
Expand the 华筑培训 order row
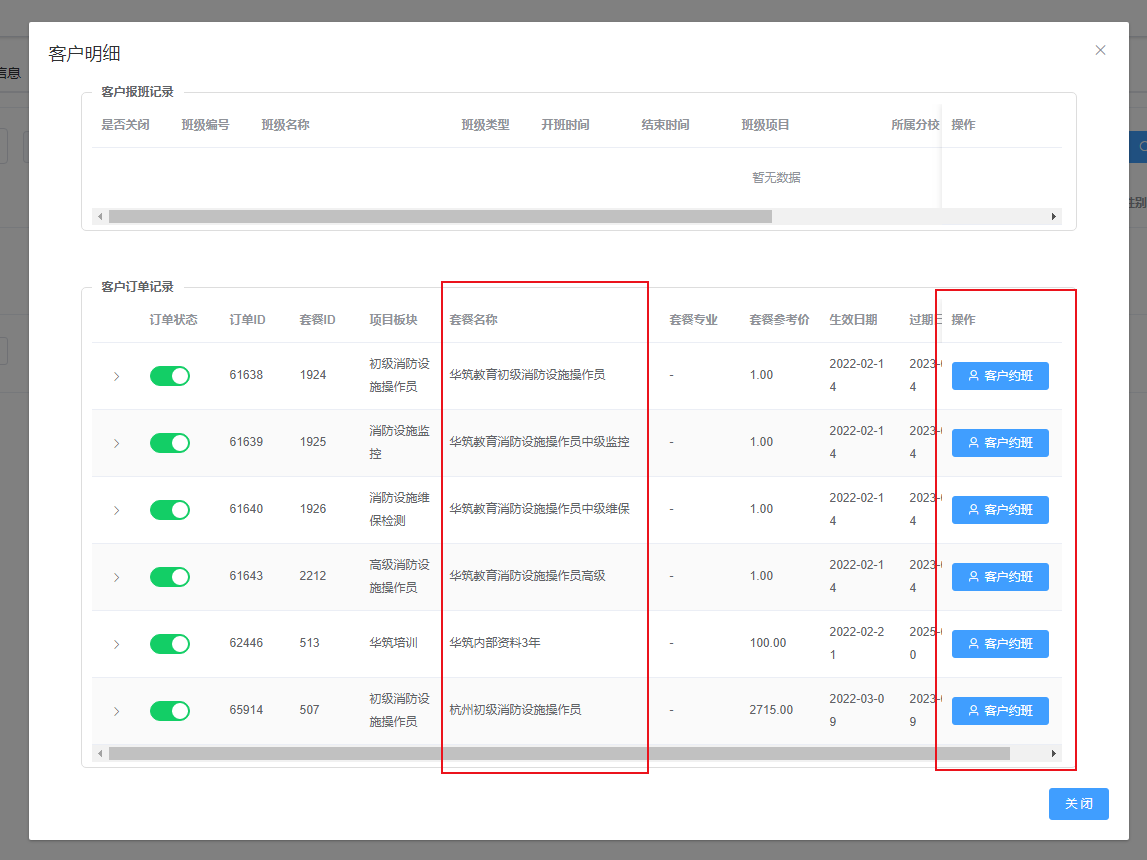click(116, 644)
